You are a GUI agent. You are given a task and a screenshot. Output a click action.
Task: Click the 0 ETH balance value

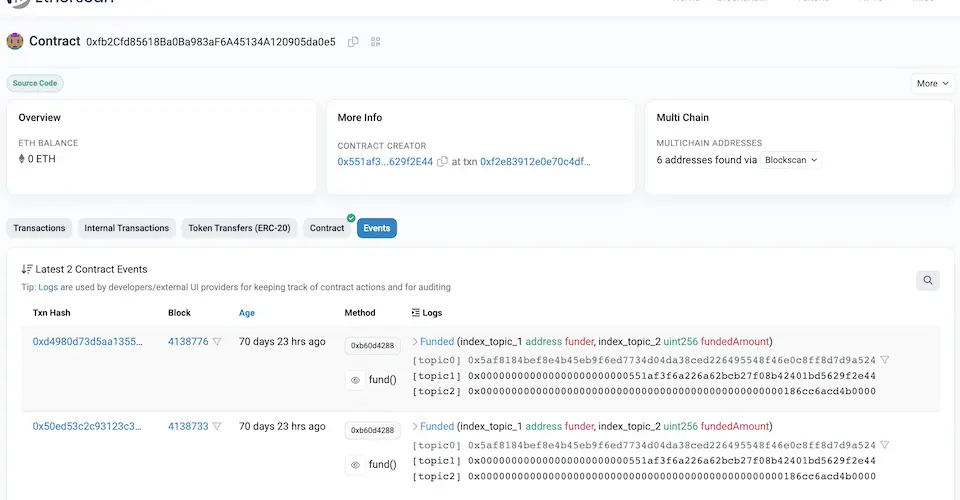37,159
